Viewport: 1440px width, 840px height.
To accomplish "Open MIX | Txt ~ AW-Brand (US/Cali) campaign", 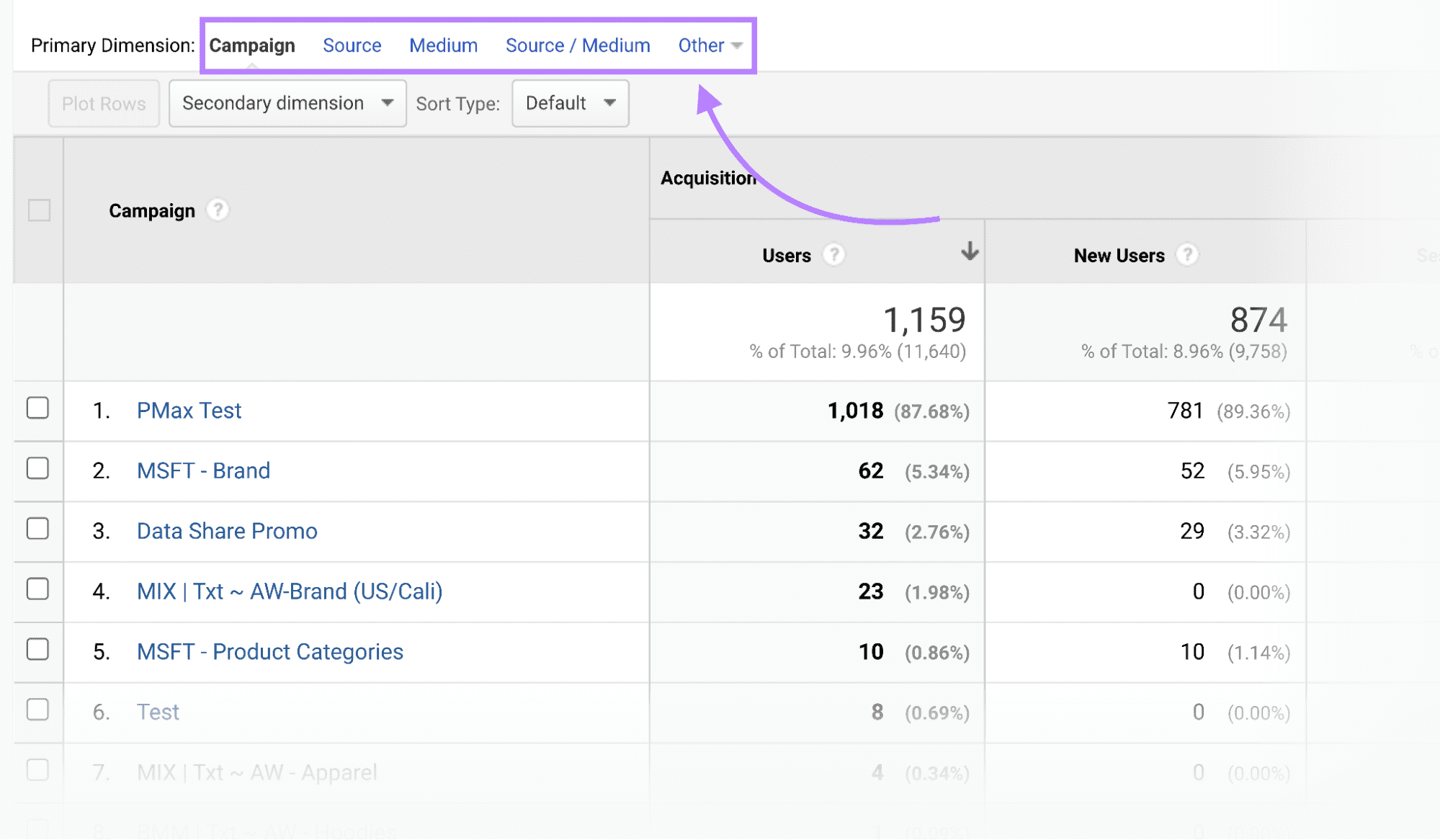I will click(290, 592).
